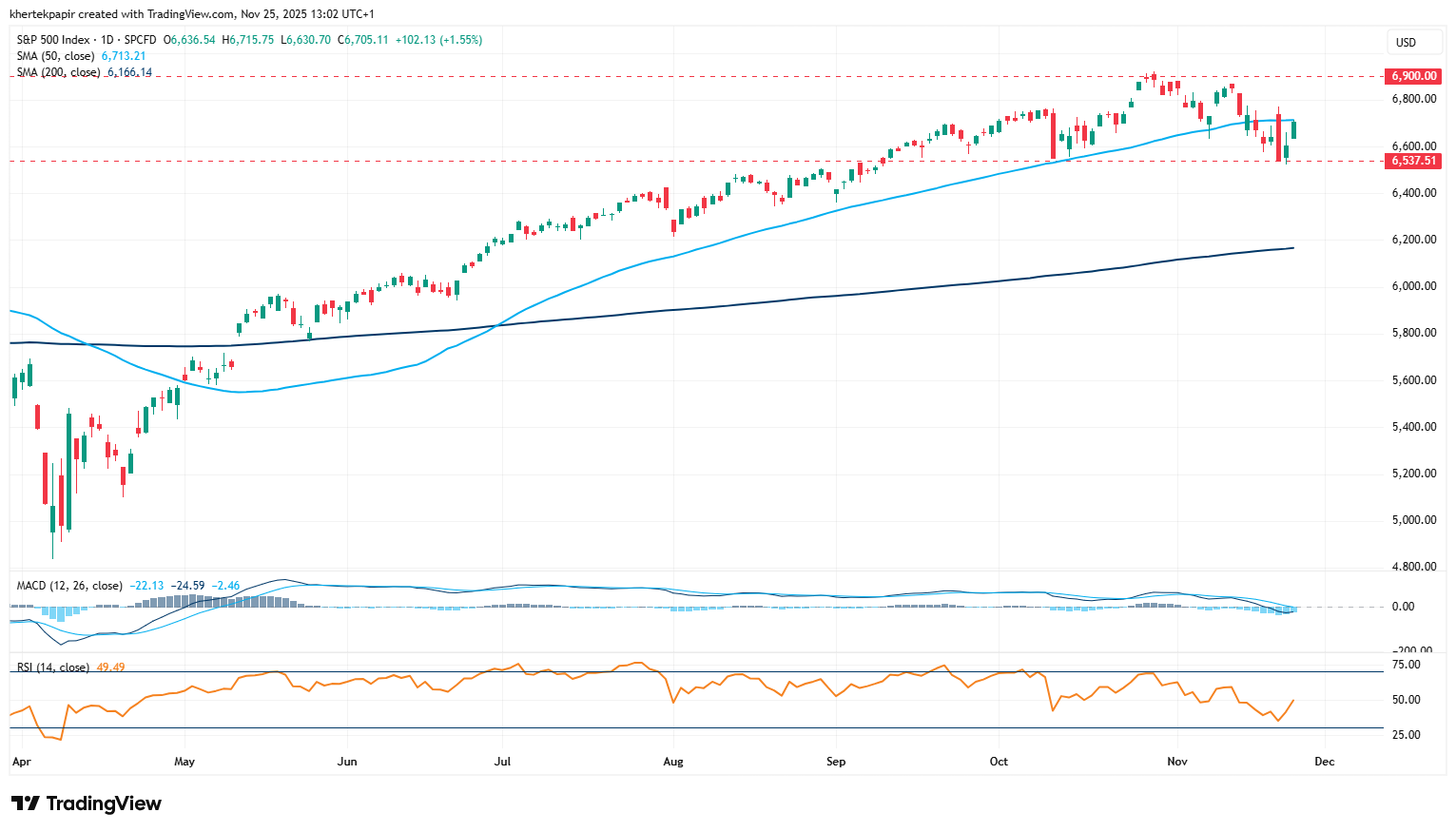This screenshot has height=832, width=1456.
Task: Click the Oct label on time axis
Action: click(999, 762)
